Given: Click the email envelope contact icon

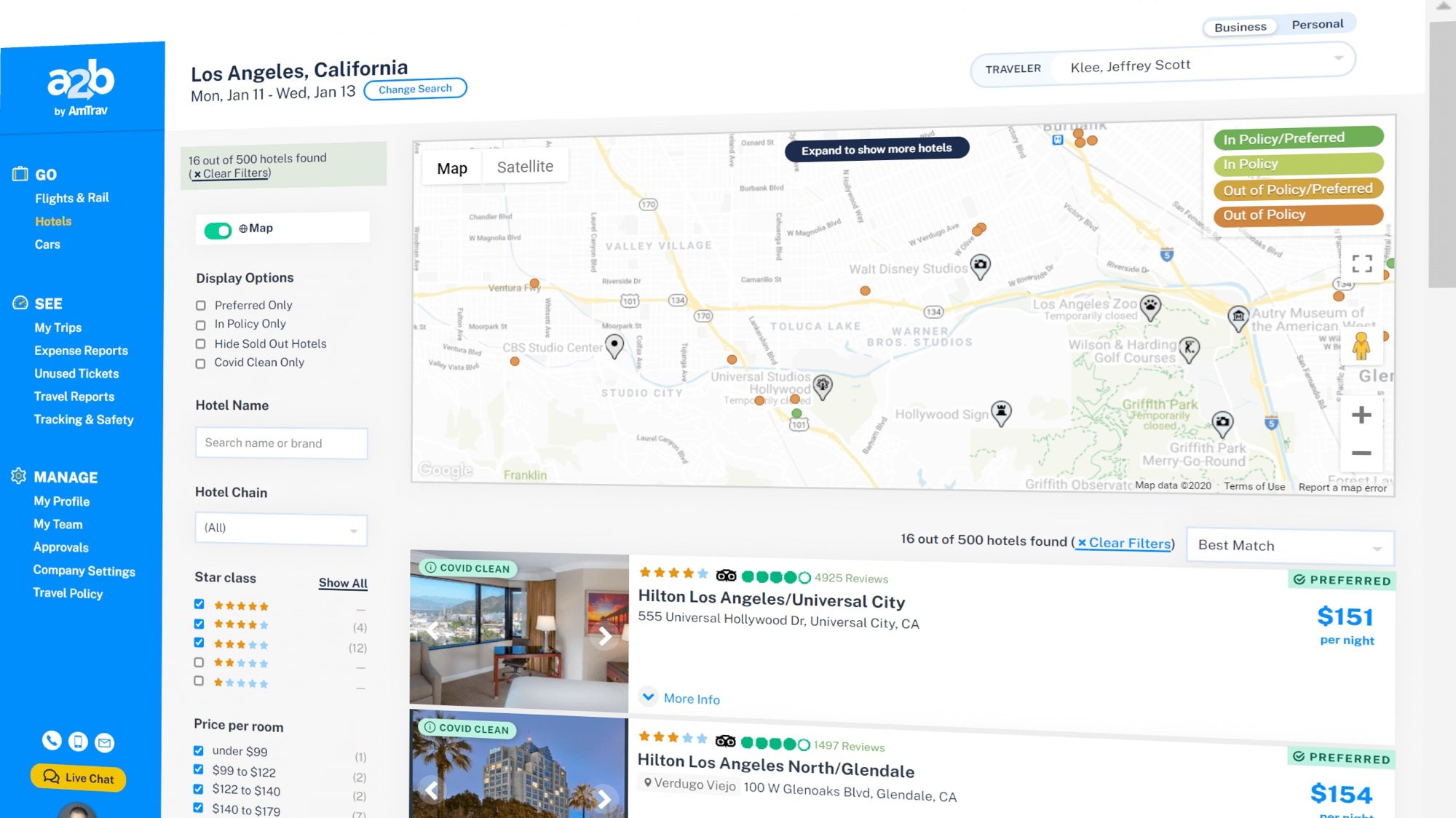Looking at the screenshot, I should [105, 743].
